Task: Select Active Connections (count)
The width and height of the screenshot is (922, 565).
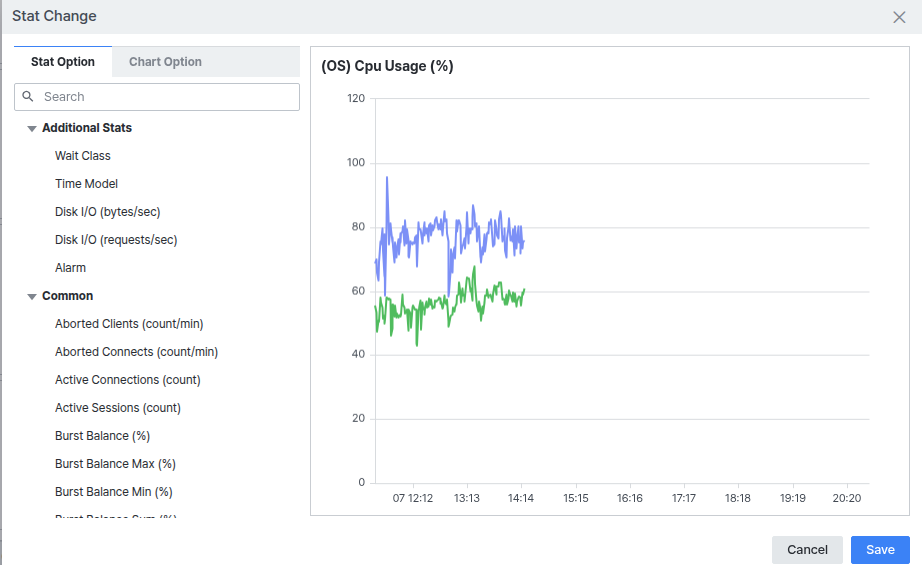Action: click(128, 380)
